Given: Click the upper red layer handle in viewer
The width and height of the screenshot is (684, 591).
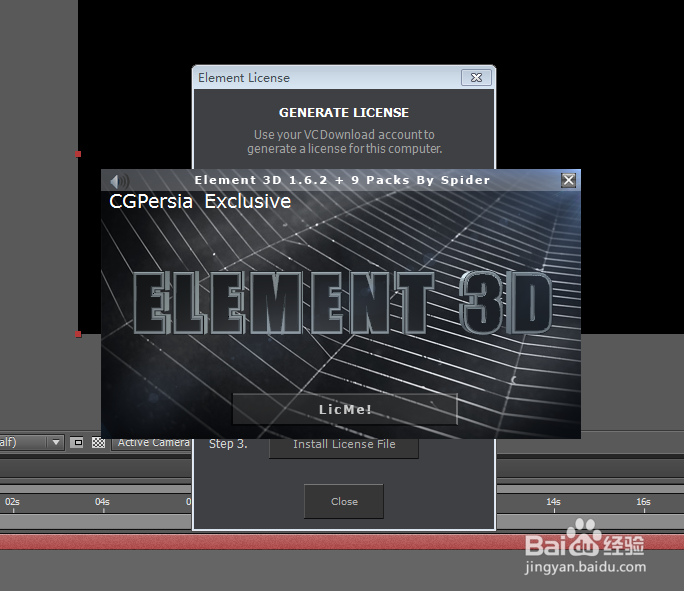Looking at the screenshot, I should pos(78,154).
